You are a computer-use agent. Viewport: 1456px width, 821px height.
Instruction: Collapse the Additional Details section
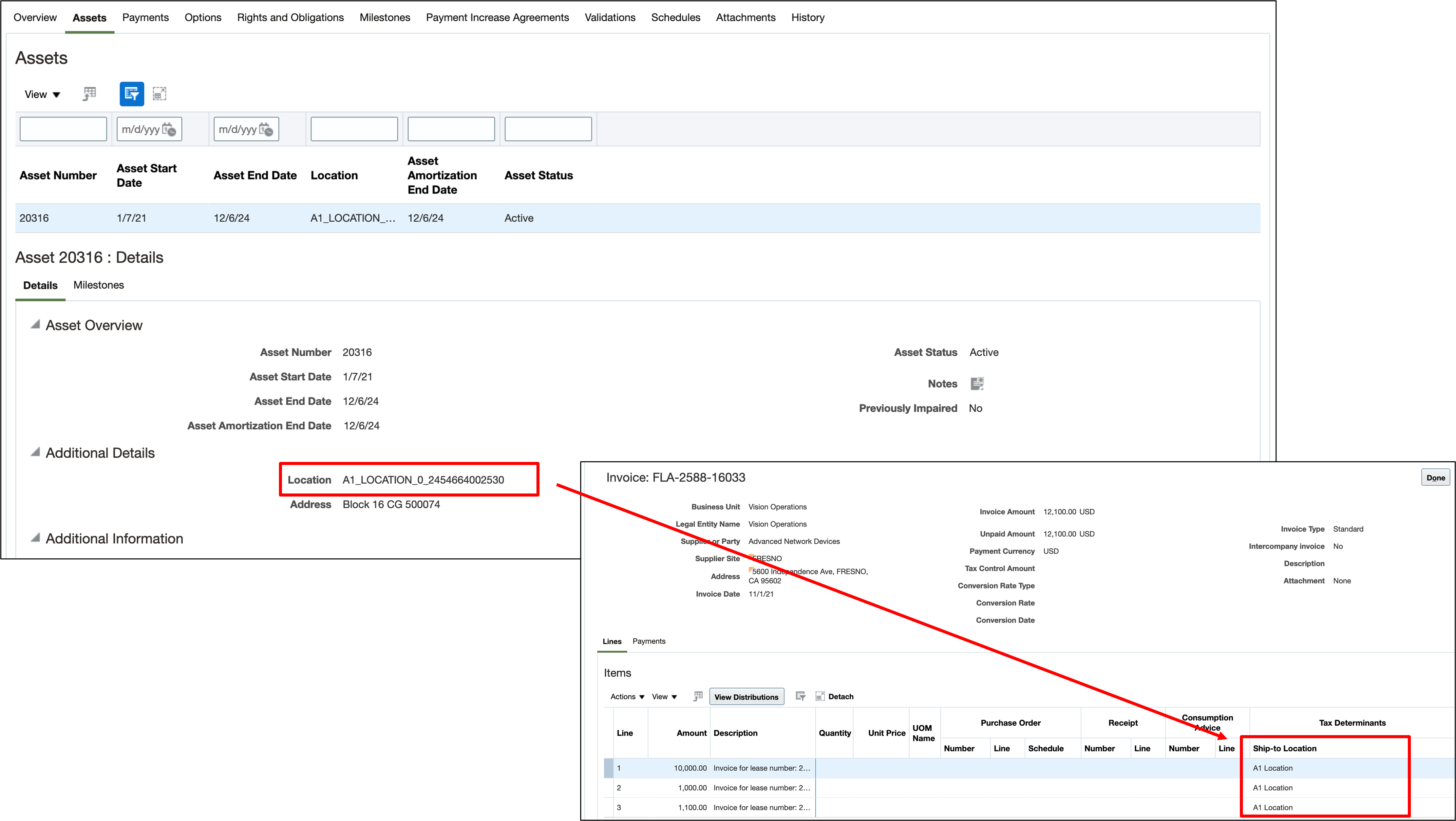point(36,452)
